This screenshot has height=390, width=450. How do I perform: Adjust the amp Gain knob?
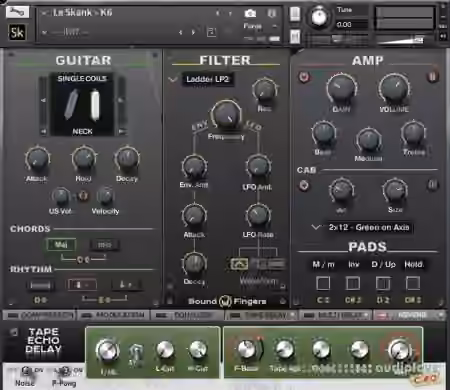click(x=341, y=89)
